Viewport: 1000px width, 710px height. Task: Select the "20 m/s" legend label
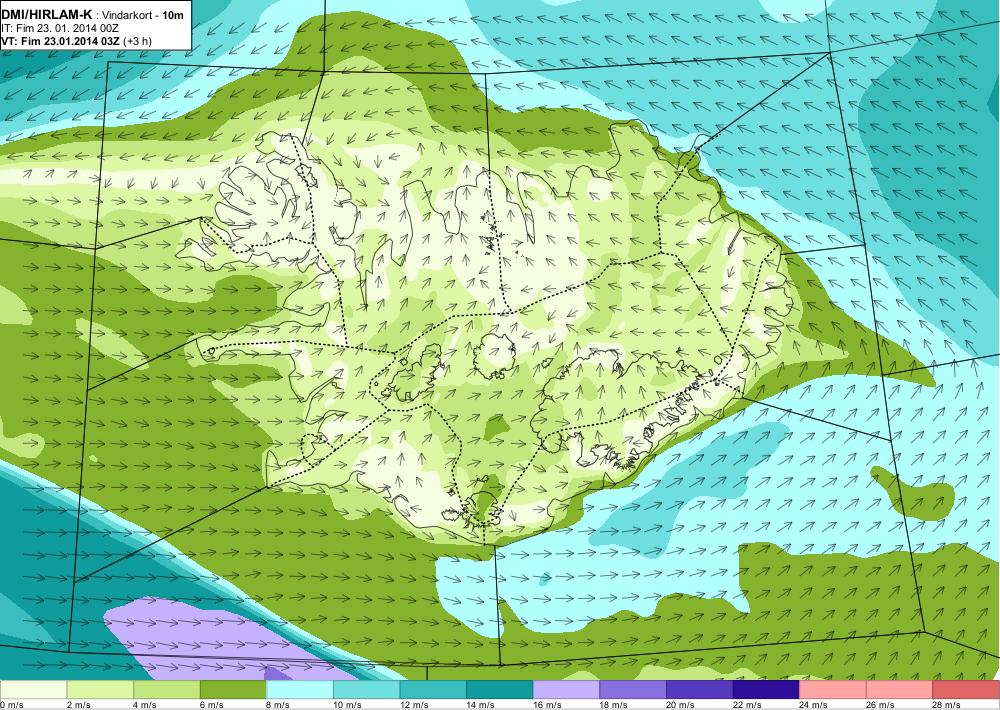click(680, 705)
